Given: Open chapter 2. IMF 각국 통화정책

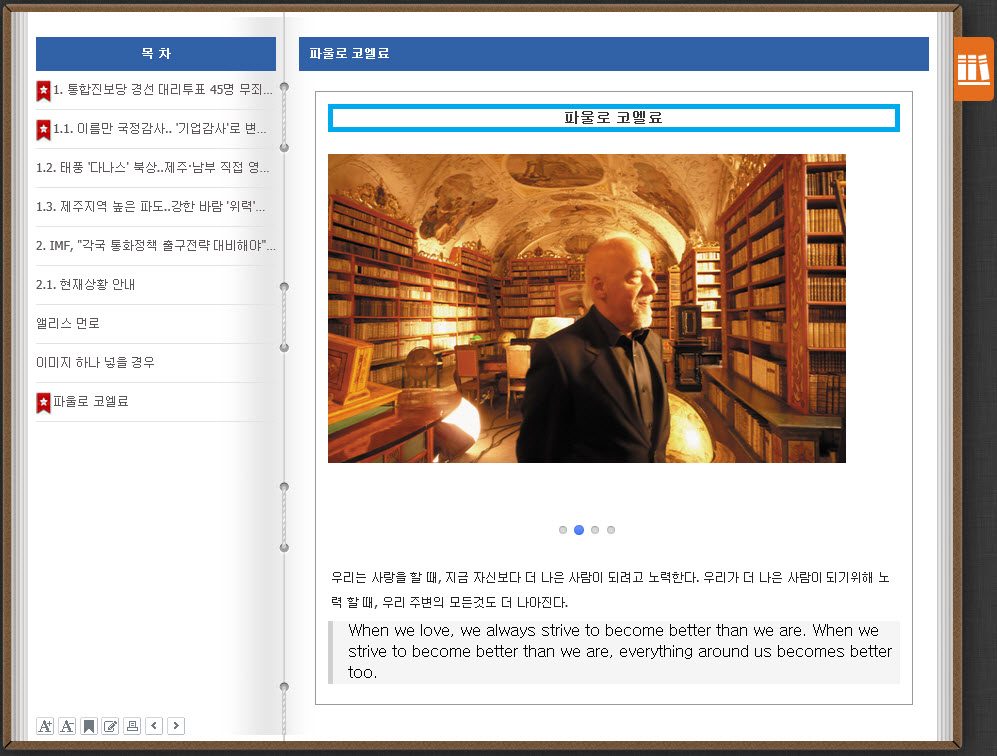Looking at the screenshot, I should point(156,245).
